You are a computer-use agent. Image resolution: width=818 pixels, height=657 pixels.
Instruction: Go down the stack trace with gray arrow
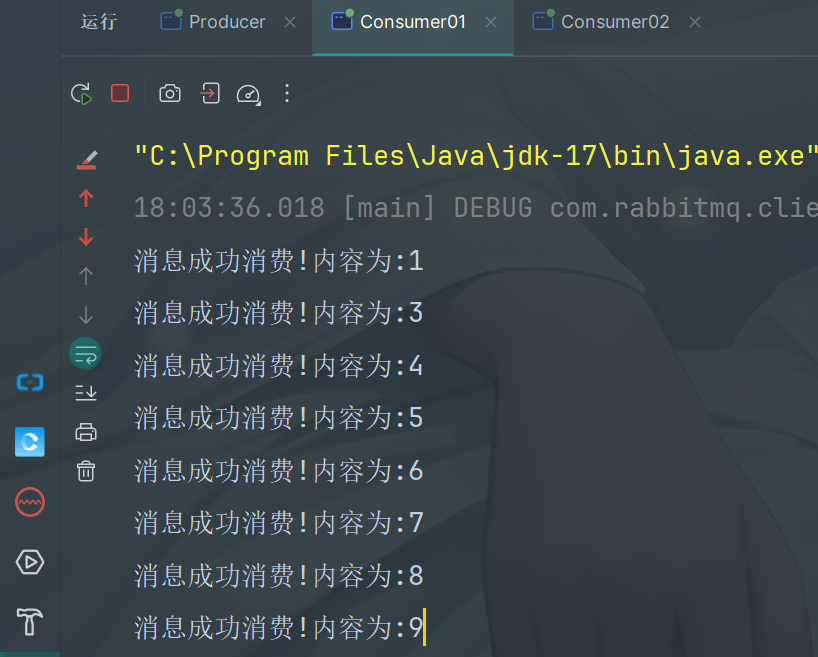coord(86,315)
